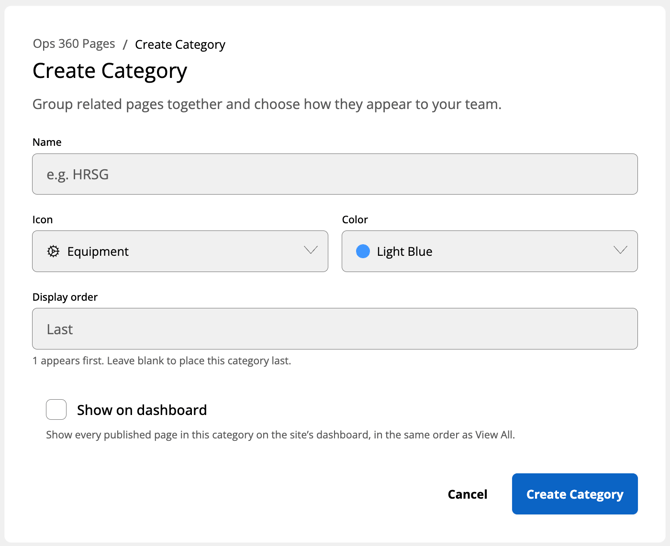Image resolution: width=670 pixels, height=546 pixels.
Task: Click the Show on dashboard label
Action: [142, 410]
